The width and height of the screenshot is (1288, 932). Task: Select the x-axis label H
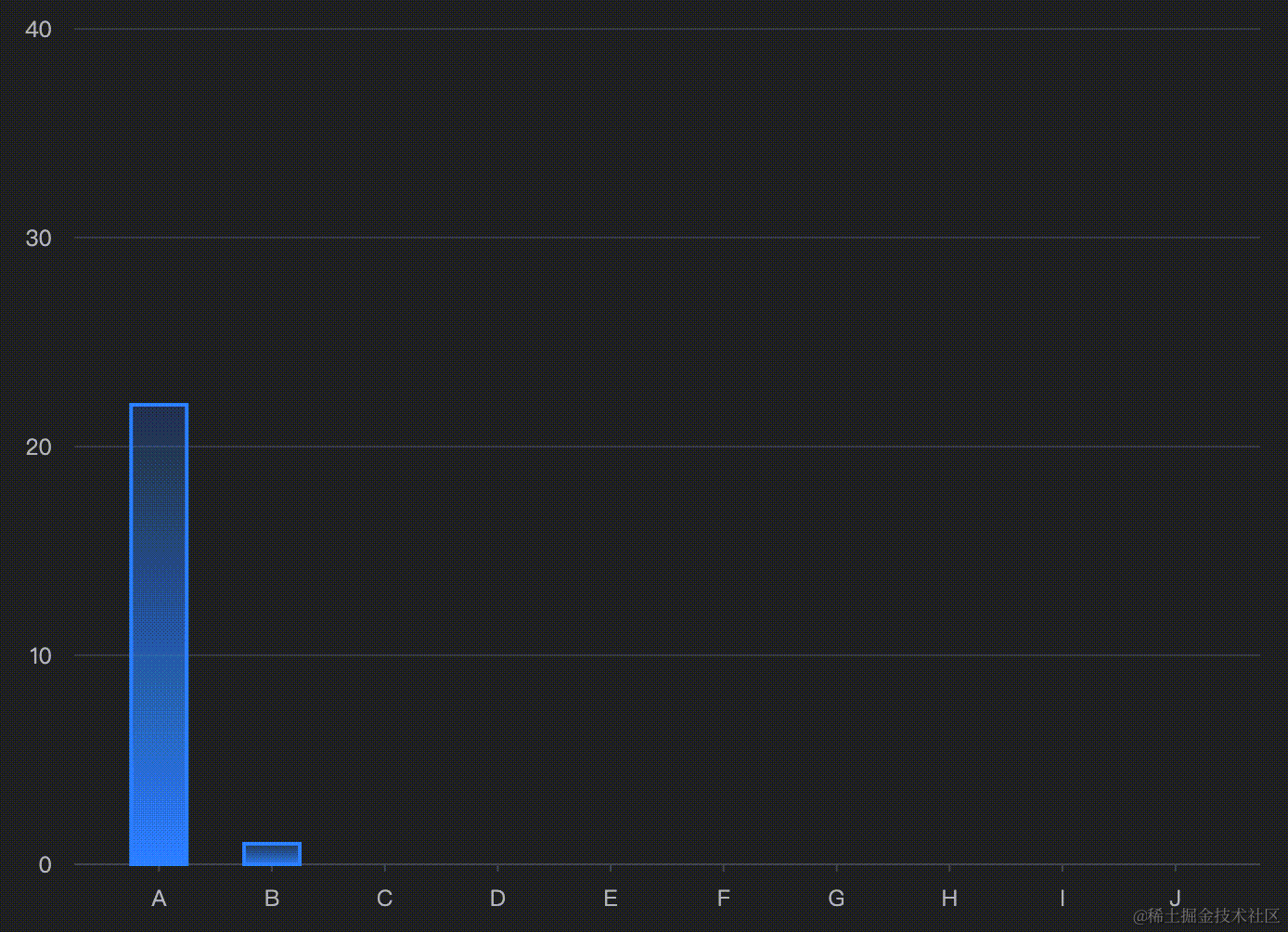coord(949,899)
